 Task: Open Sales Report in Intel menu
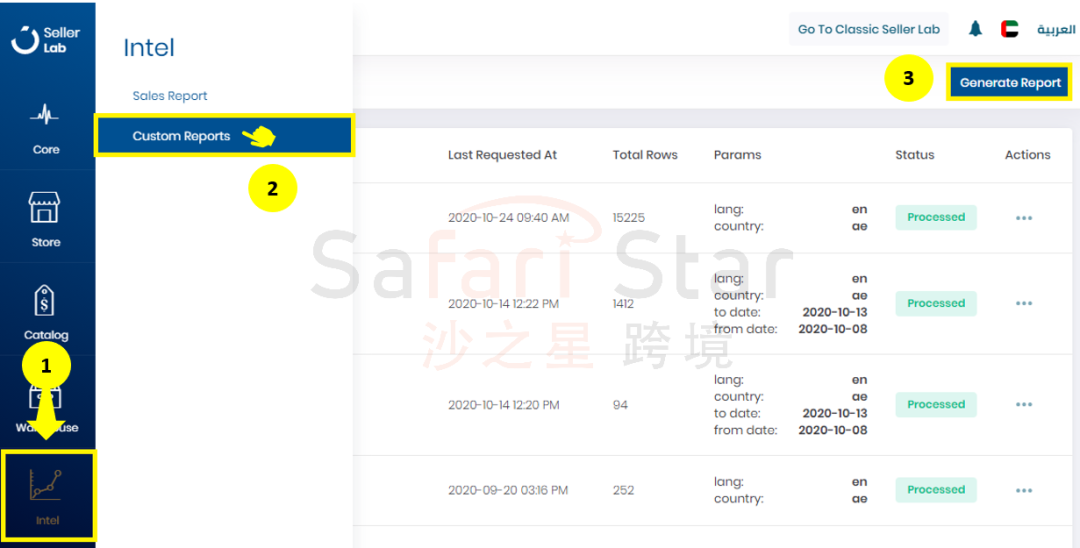pos(169,96)
